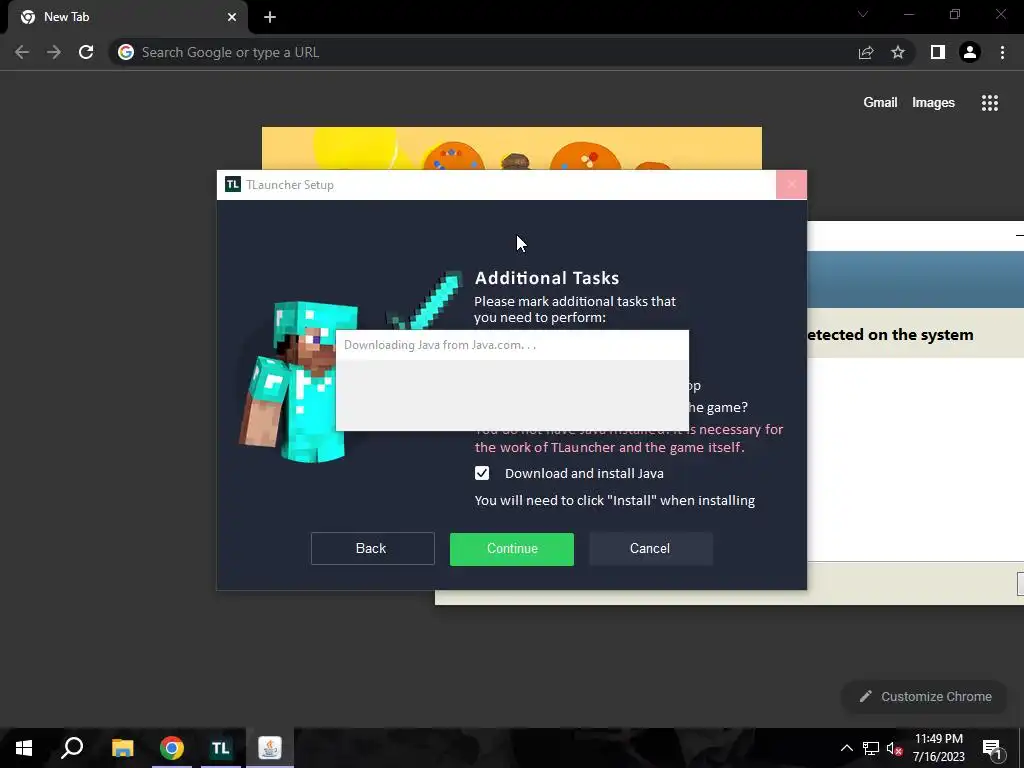Select the New Tab tab
Screen dimensions: 1024x768
point(127,17)
